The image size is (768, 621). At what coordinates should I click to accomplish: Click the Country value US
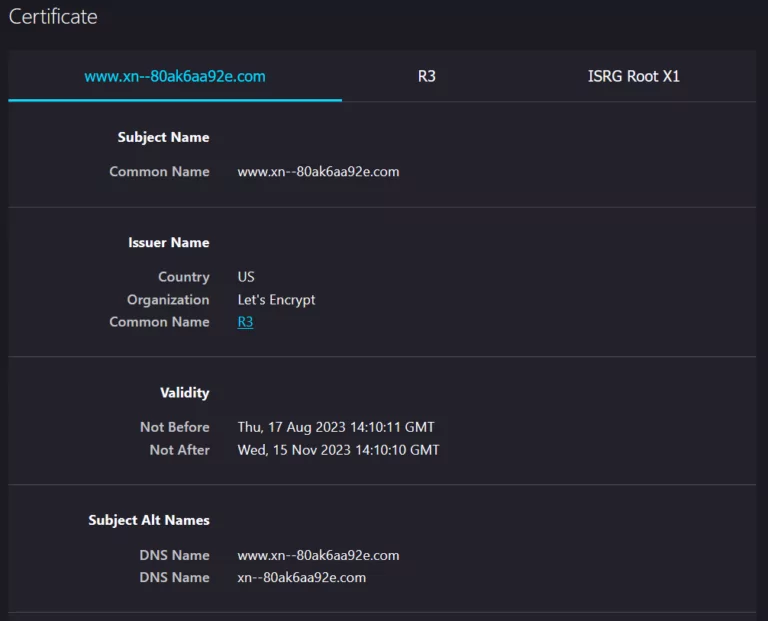click(246, 277)
